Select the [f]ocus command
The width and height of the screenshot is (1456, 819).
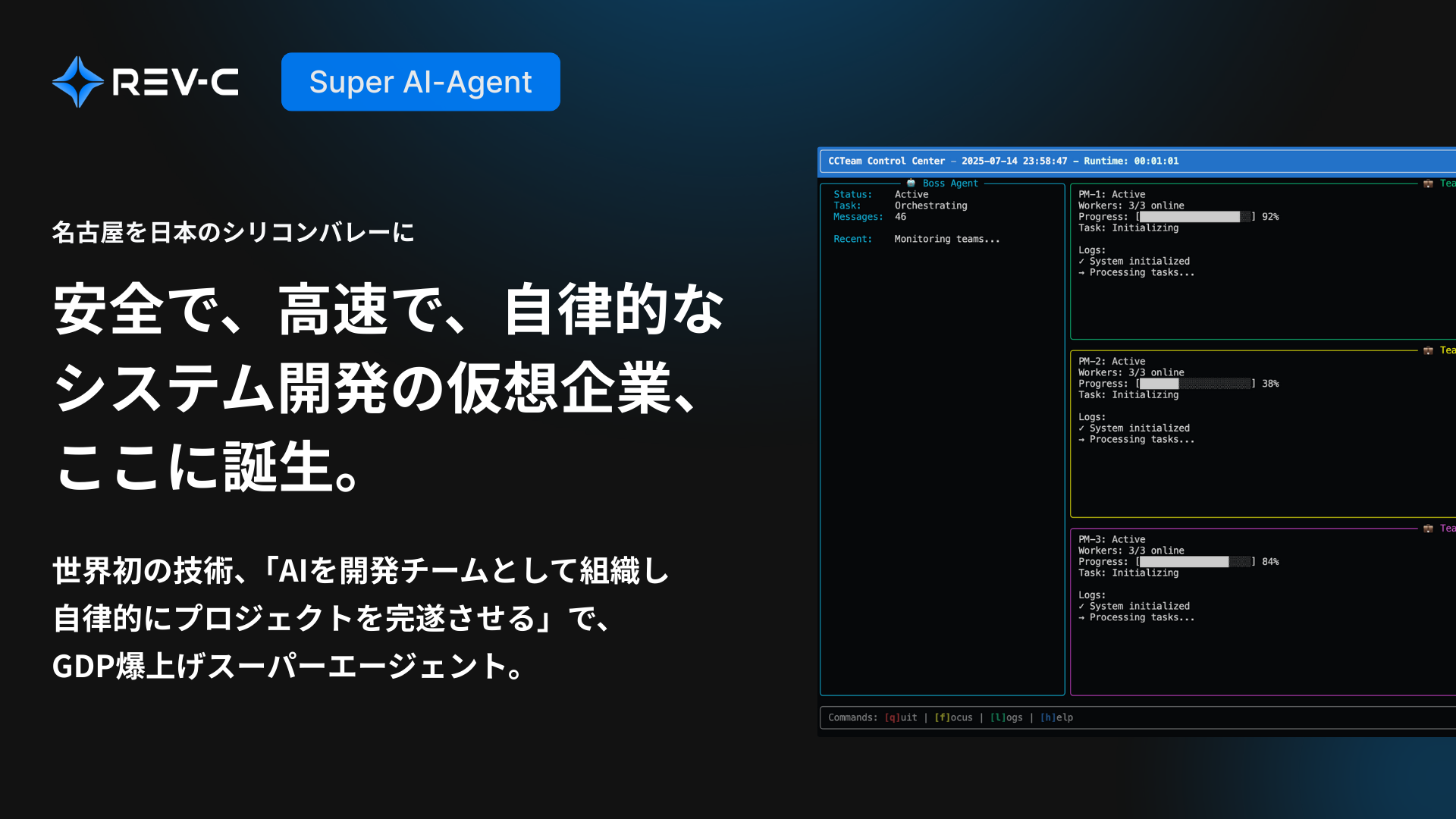coord(953,717)
